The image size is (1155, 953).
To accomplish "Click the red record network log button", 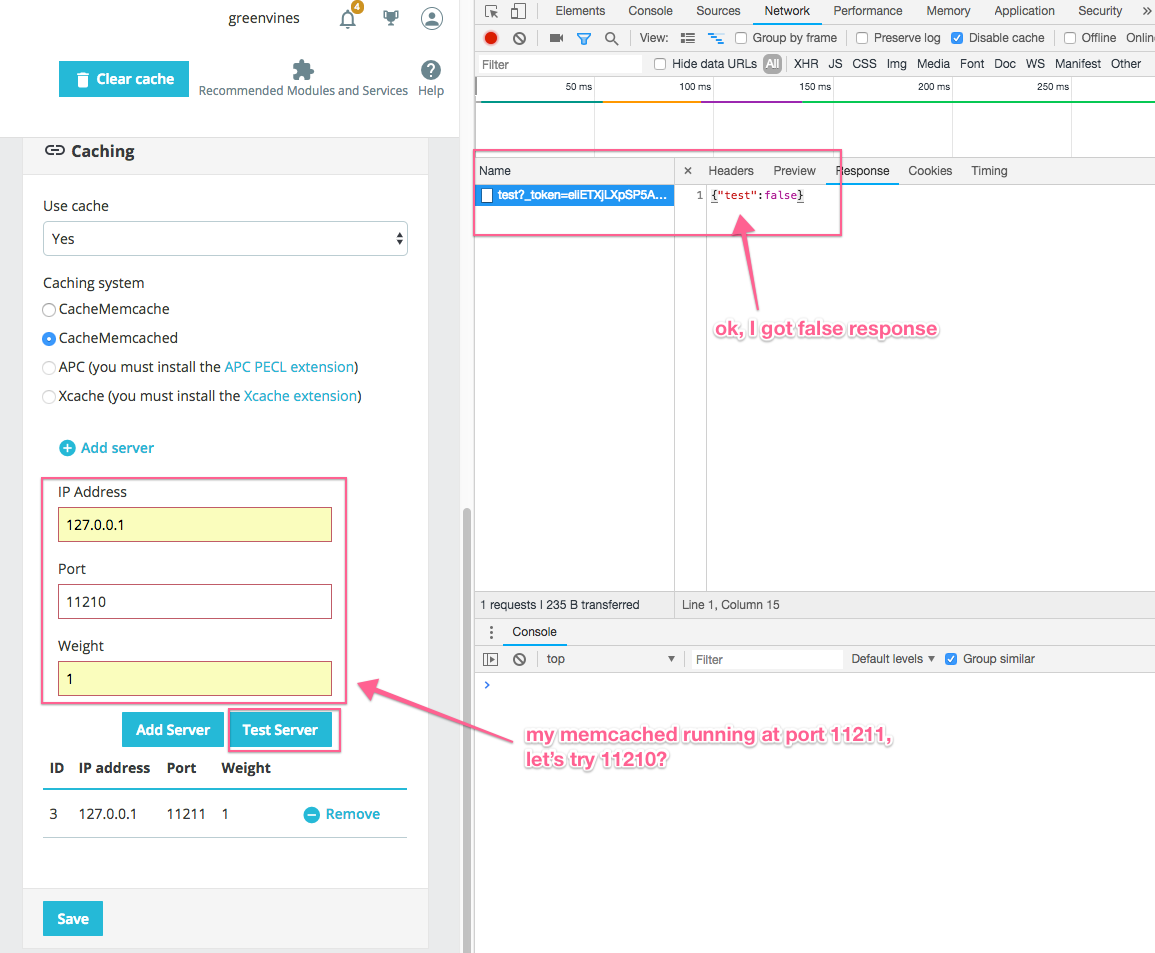I will point(491,38).
